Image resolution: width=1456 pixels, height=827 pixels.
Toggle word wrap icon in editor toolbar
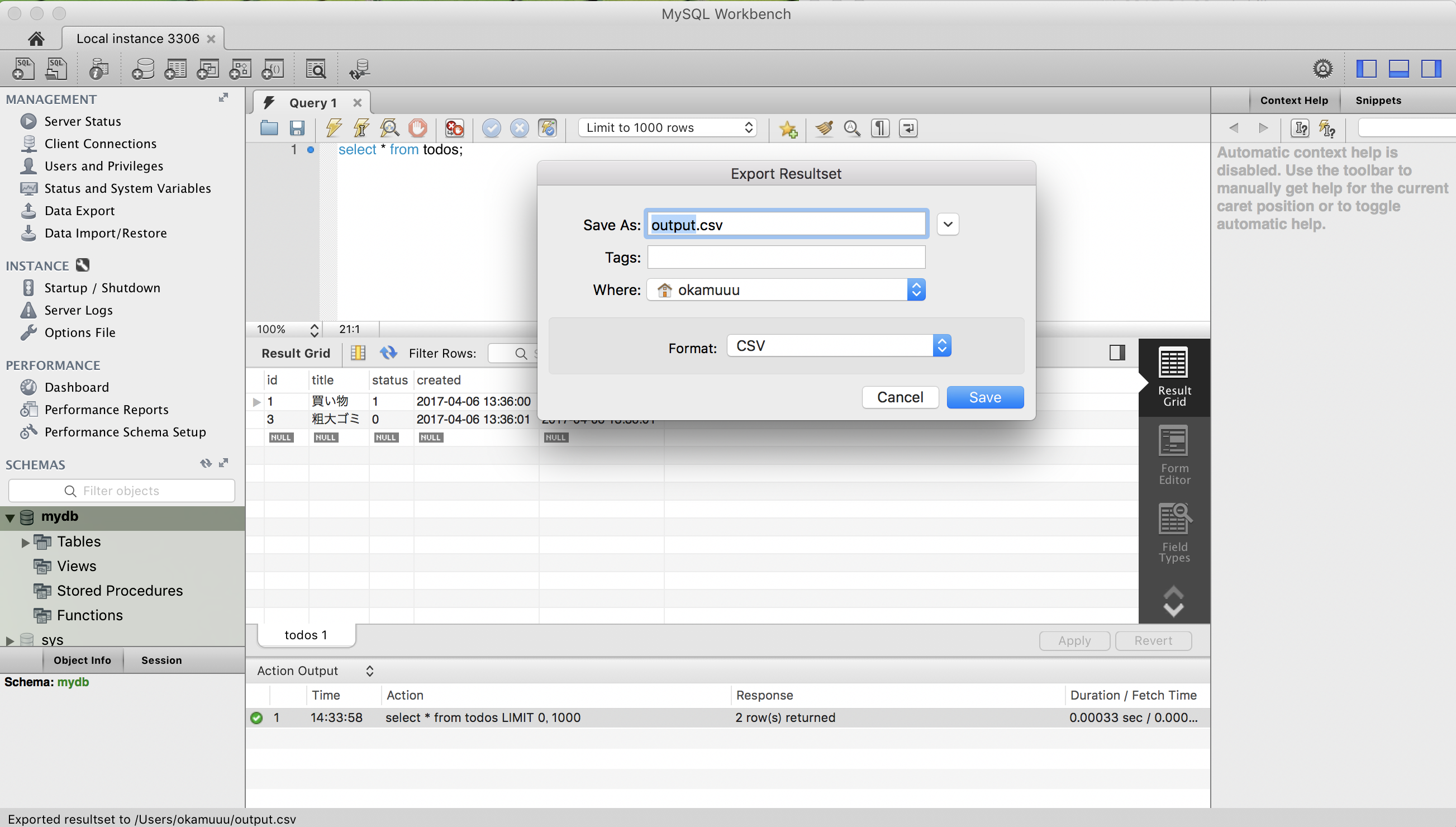[908, 128]
